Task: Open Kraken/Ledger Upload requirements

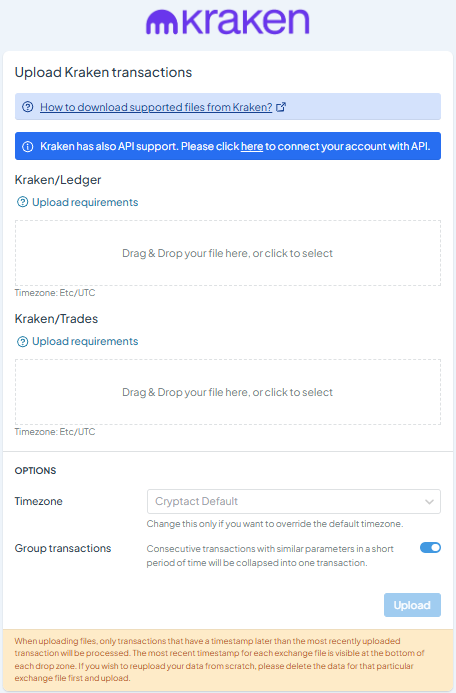Action: point(85,202)
